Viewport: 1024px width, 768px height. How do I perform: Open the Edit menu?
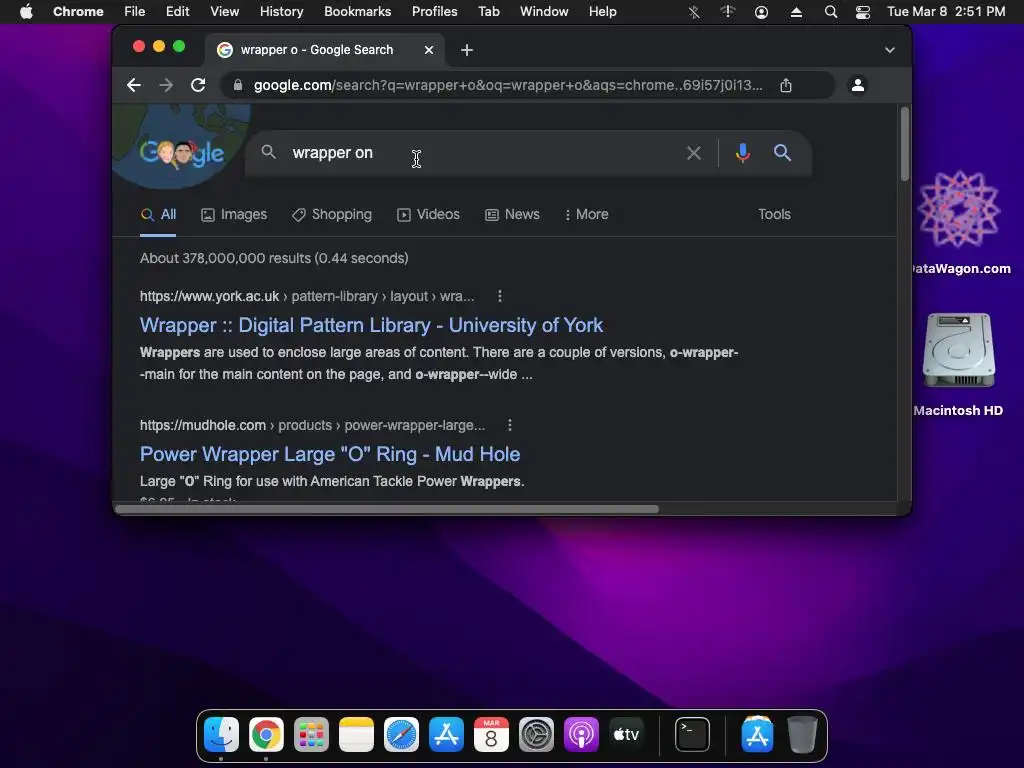[x=177, y=12]
